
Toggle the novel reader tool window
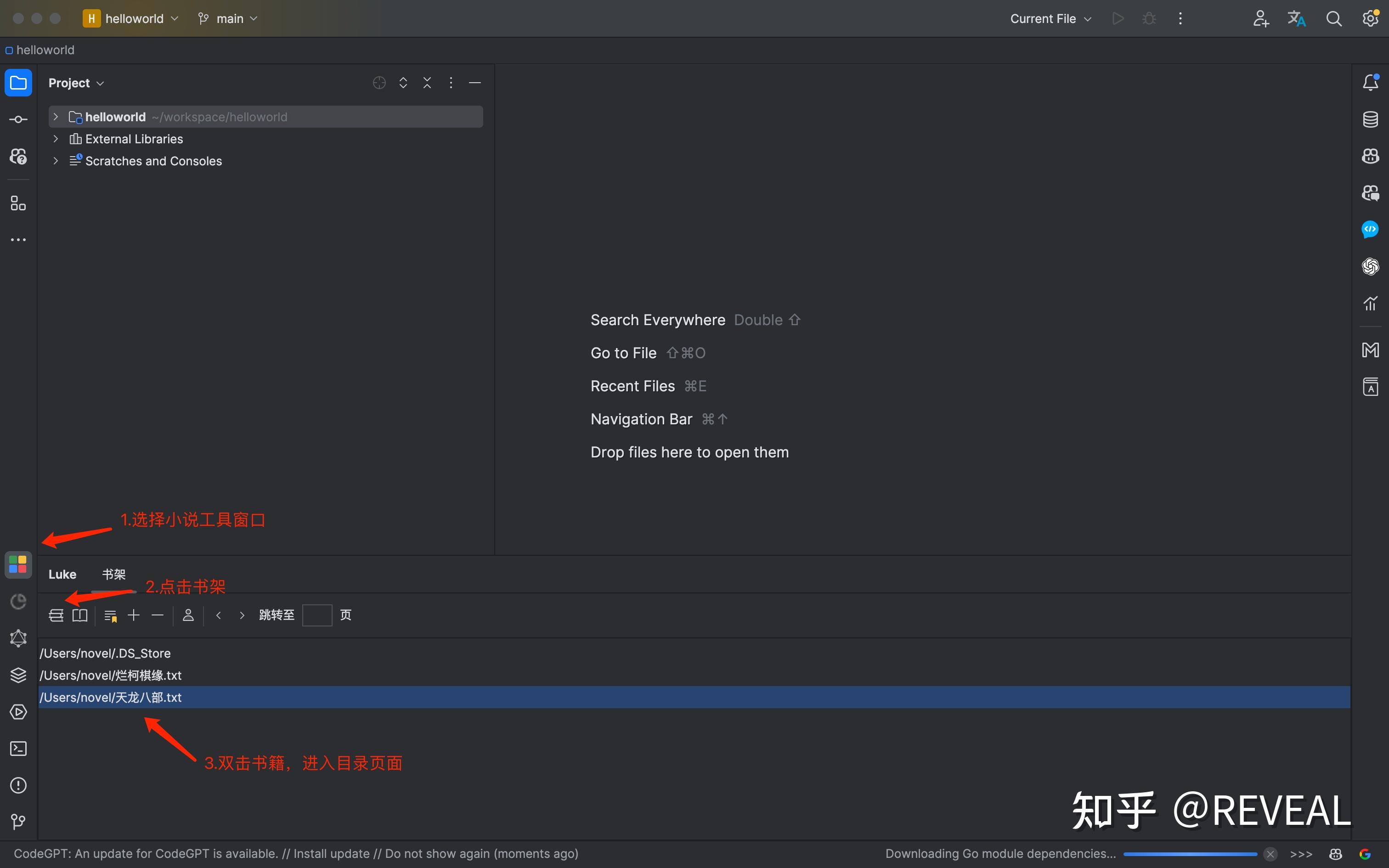(18, 564)
